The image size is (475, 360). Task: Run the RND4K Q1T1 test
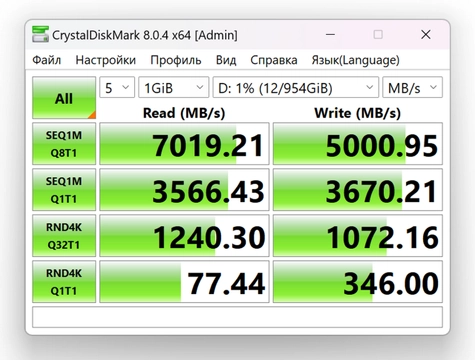64,282
